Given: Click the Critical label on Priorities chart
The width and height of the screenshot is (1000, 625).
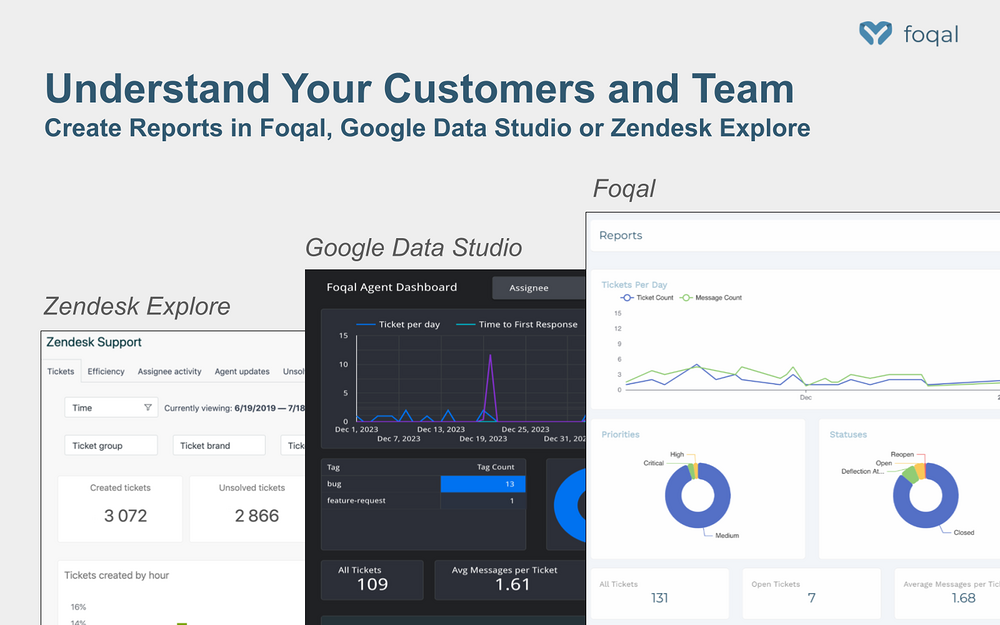Looking at the screenshot, I should point(653,463).
